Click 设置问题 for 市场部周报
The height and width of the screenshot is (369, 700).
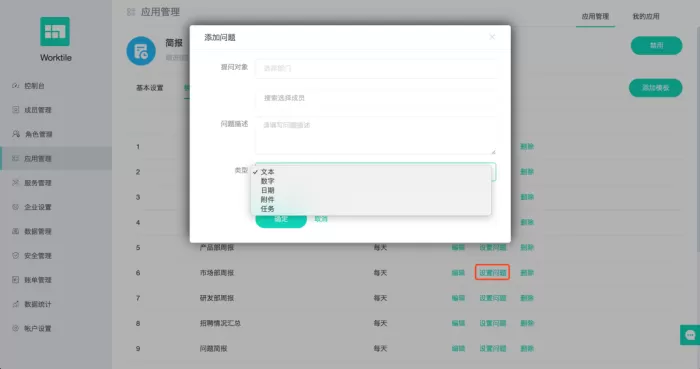point(493,273)
